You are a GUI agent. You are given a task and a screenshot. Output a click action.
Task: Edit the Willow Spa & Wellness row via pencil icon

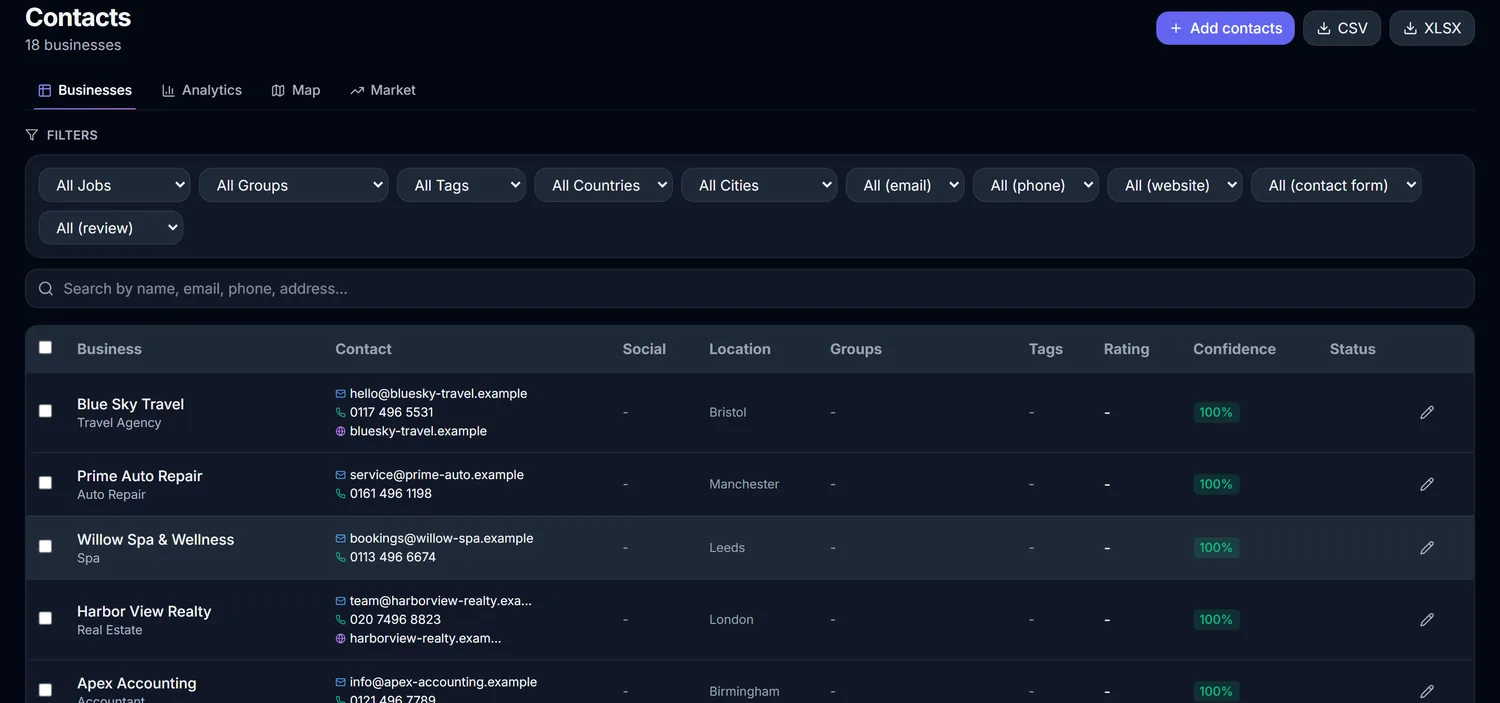pos(1427,548)
